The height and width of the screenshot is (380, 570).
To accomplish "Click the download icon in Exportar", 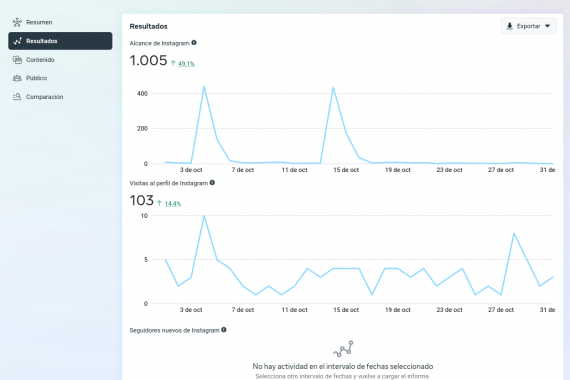I will coord(510,26).
